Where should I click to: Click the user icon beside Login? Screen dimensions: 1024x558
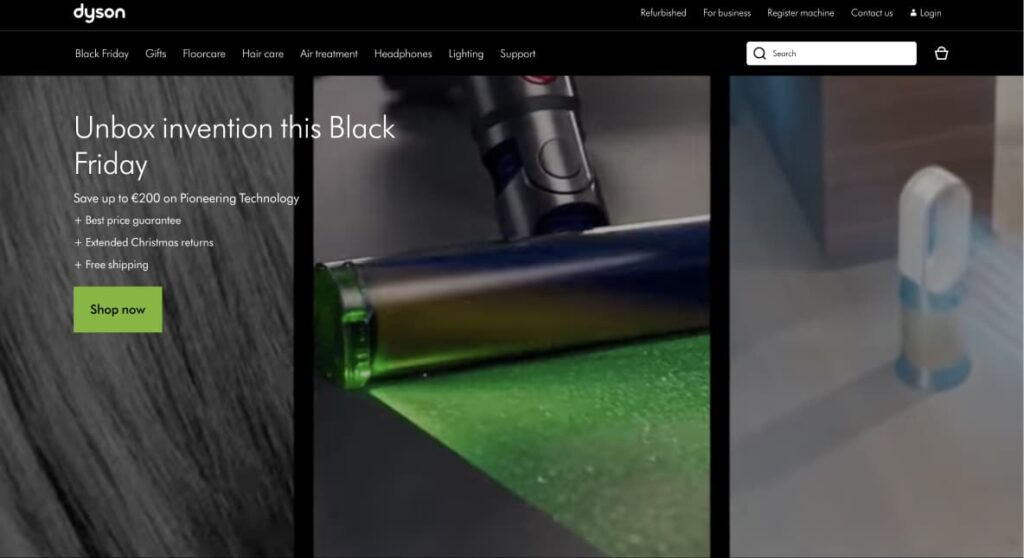pyautogui.click(x=913, y=13)
